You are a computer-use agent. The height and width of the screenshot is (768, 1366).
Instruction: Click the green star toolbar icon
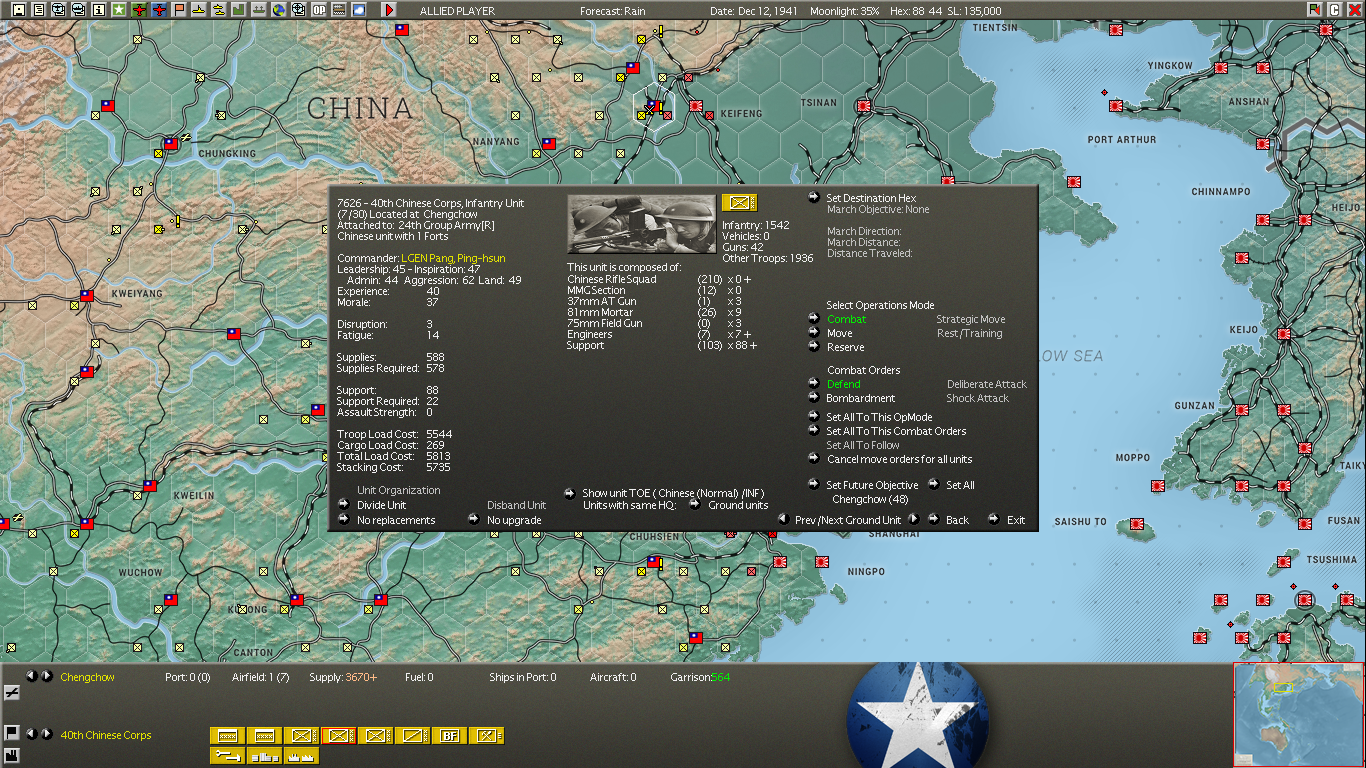pyautogui.click(x=119, y=10)
